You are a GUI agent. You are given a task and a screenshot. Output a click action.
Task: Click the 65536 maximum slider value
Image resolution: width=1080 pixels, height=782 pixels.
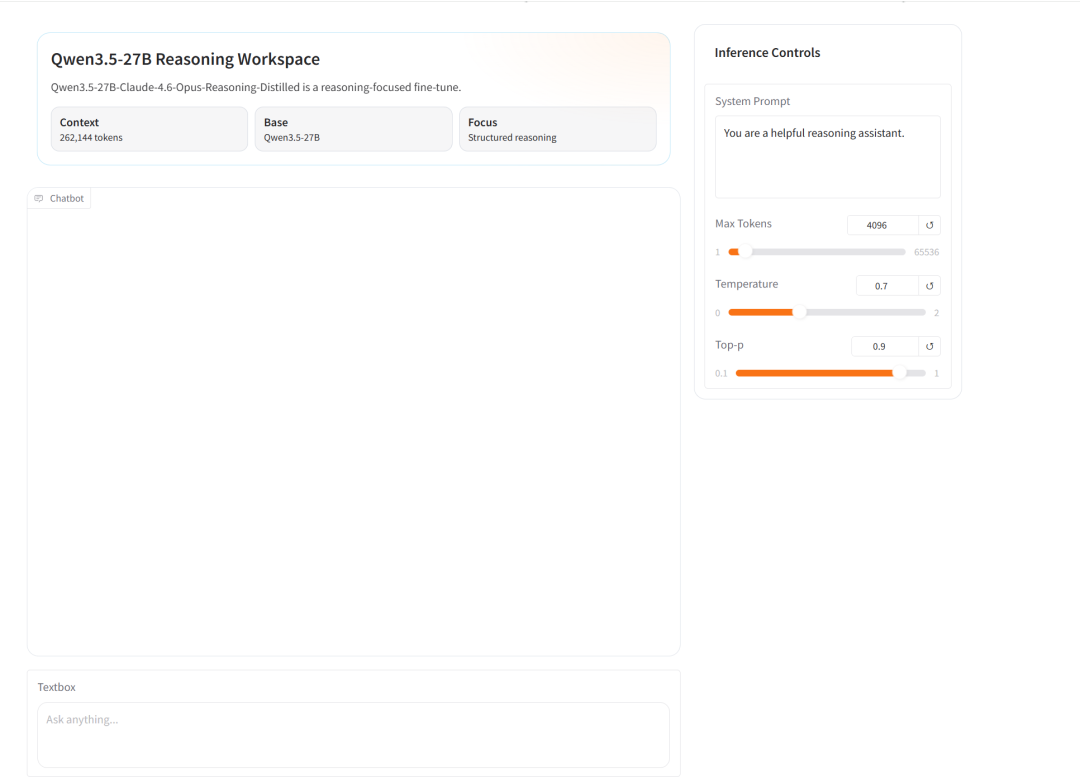click(926, 252)
